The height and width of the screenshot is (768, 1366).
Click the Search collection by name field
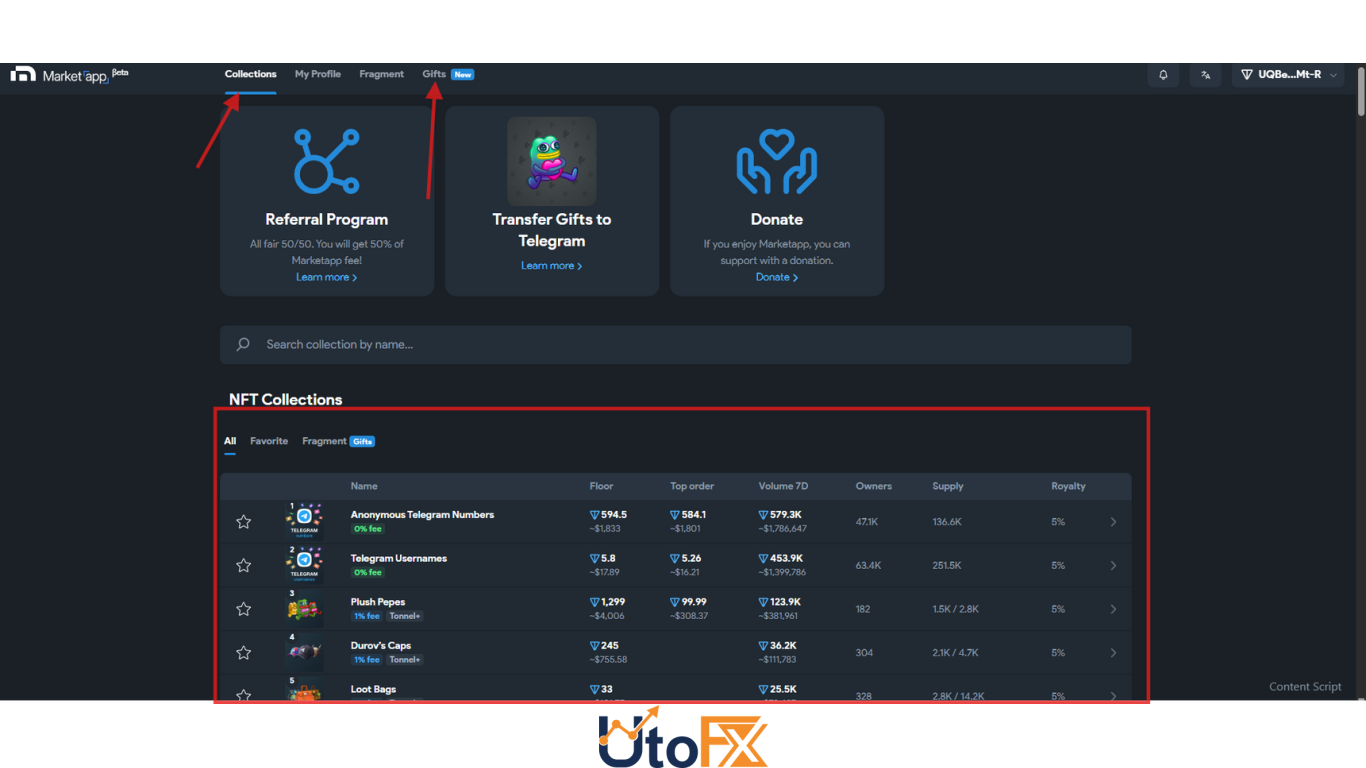pyautogui.click(x=676, y=344)
